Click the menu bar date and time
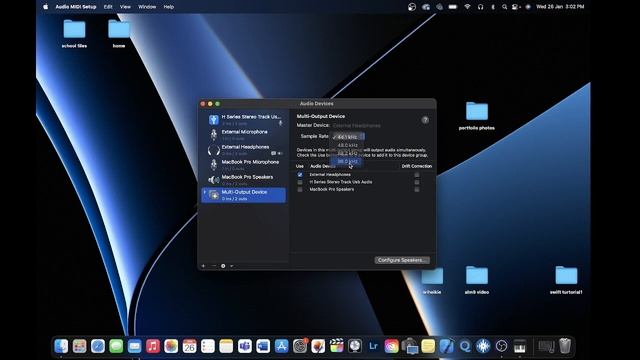Screen dimensions: 640x360 pyautogui.click(x=560, y=7)
